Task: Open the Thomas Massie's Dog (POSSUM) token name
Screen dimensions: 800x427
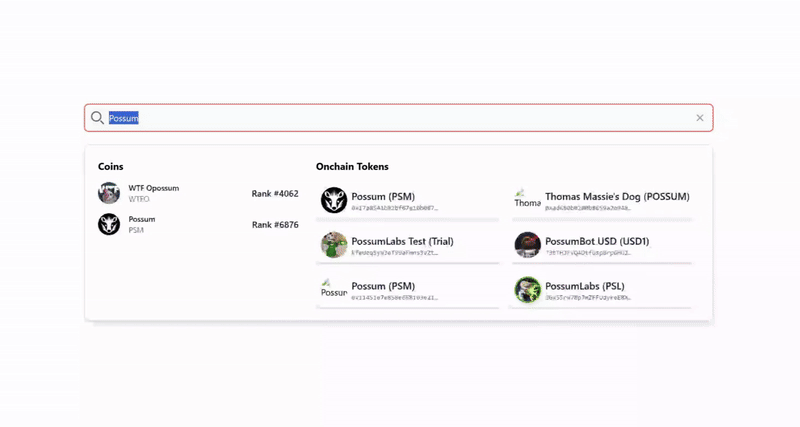Action: coord(617,197)
